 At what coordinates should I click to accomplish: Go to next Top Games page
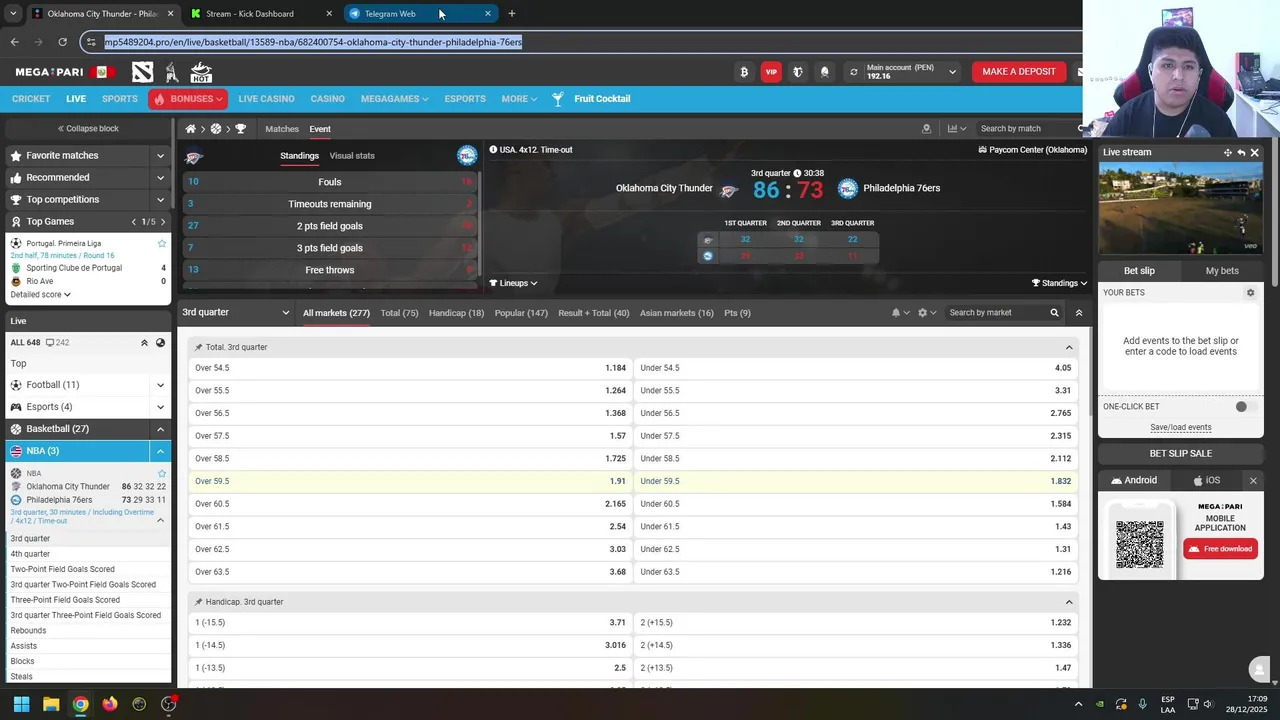(163, 222)
